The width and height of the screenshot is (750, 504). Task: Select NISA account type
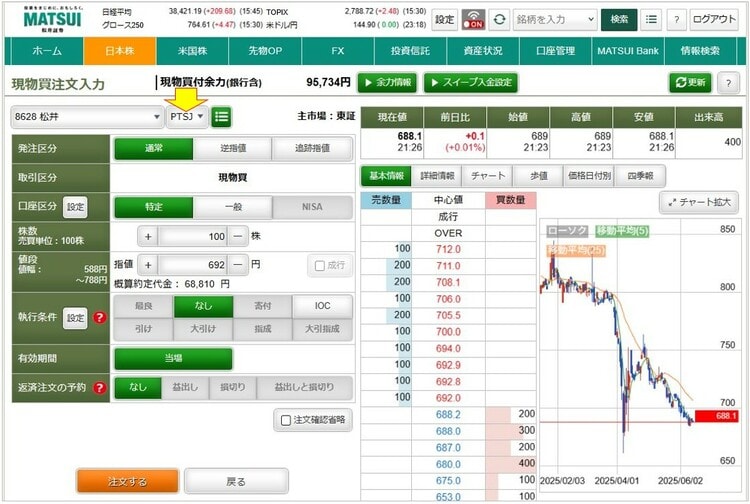(312, 207)
